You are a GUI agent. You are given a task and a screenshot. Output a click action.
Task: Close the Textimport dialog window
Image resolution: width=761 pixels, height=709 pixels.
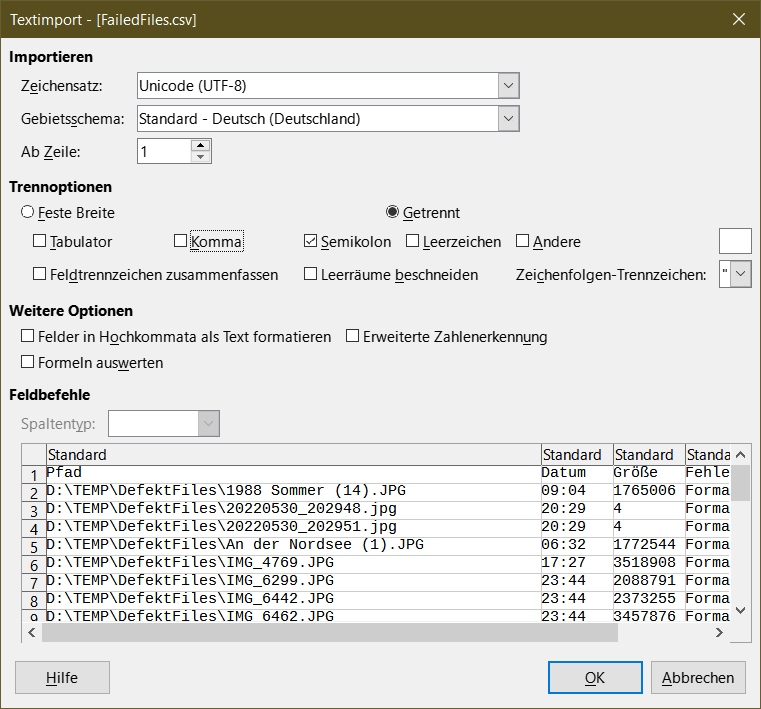[x=739, y=19]
